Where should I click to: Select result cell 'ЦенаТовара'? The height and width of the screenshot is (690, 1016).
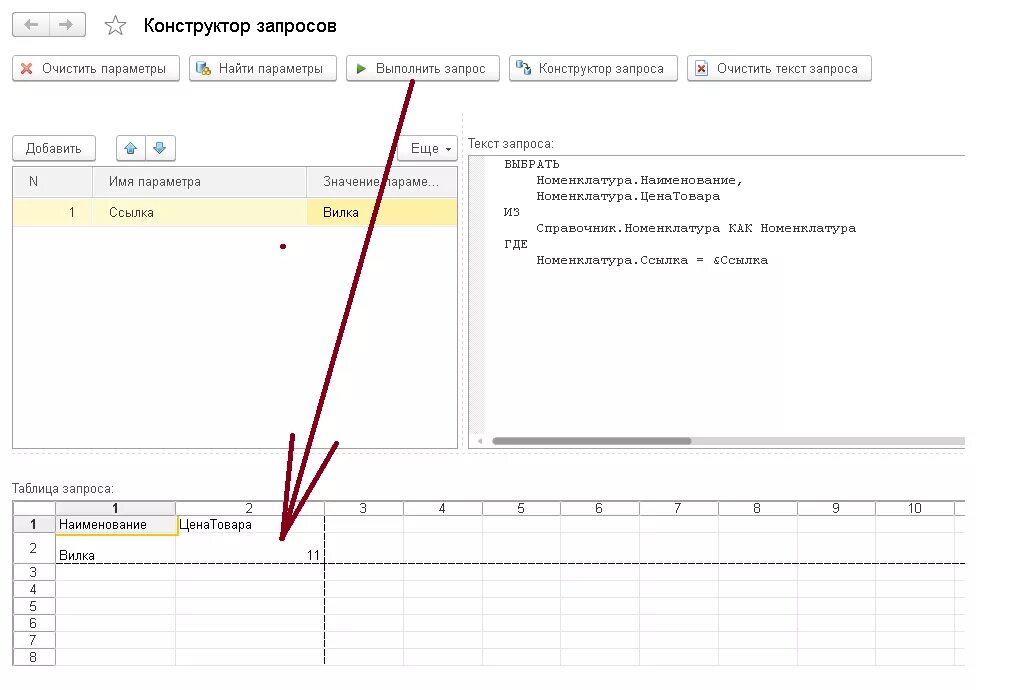250,525
